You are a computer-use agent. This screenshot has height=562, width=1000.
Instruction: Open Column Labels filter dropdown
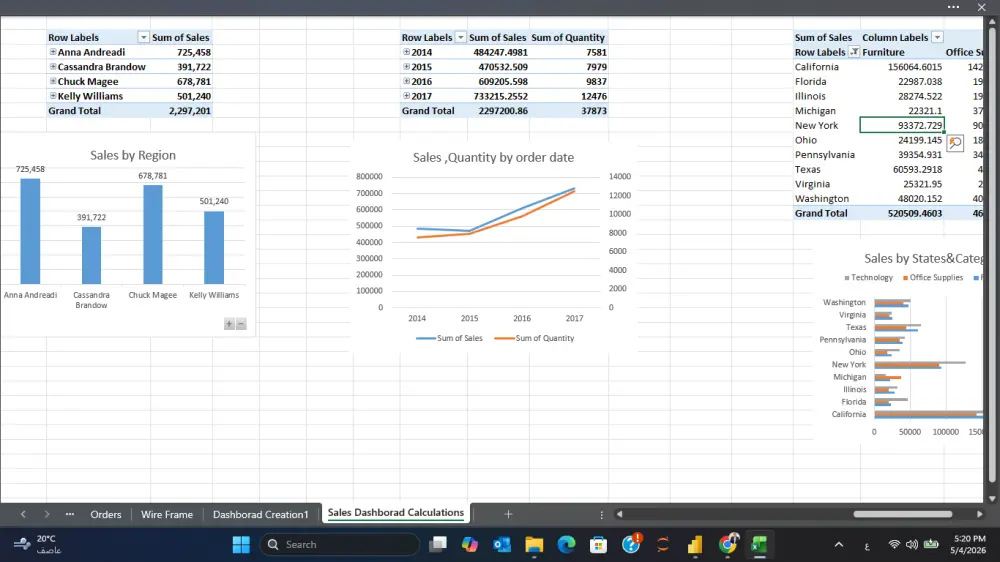click(x=937, y=37)
